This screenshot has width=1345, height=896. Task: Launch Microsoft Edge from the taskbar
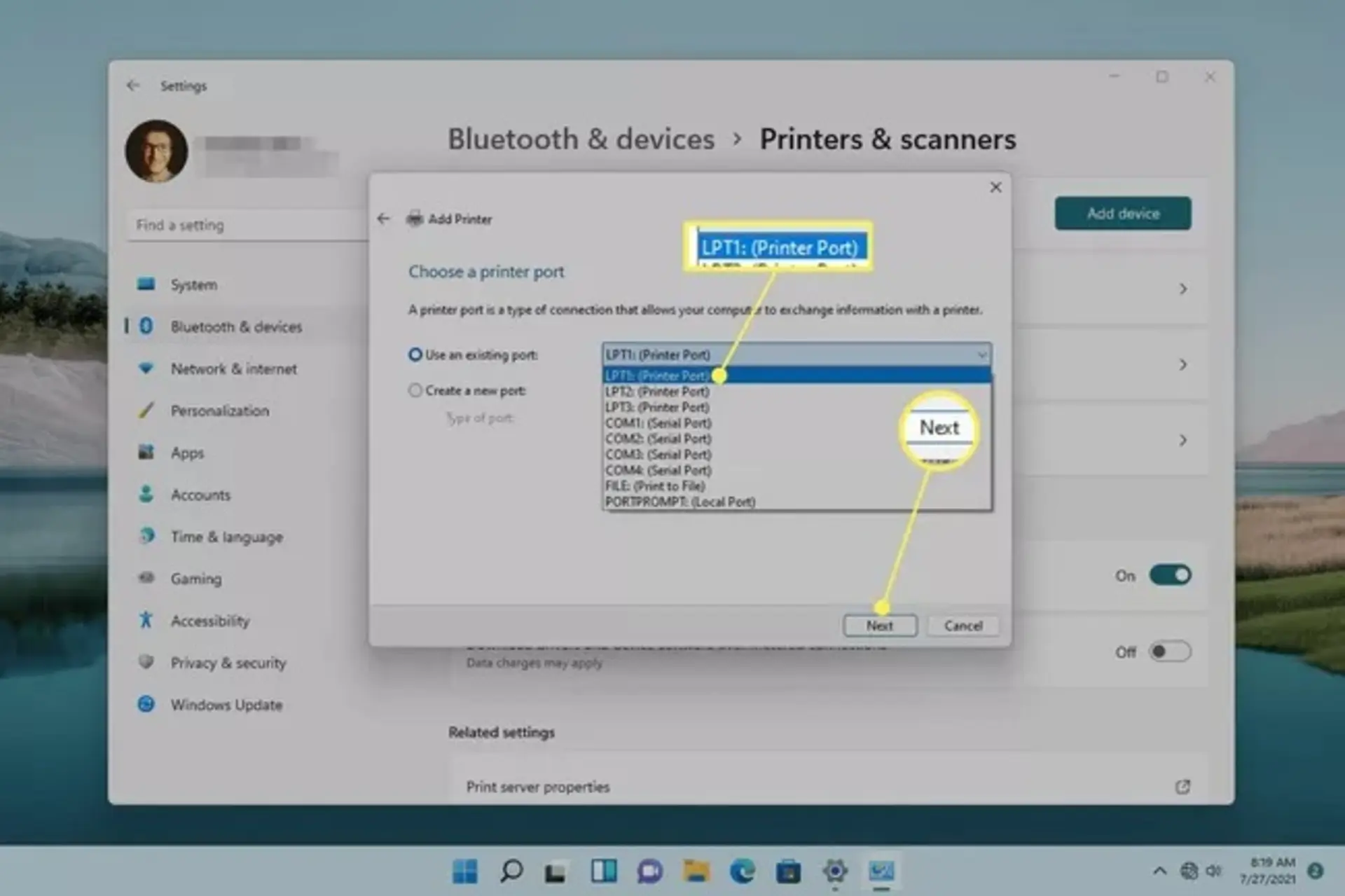(x=742, y=871)
